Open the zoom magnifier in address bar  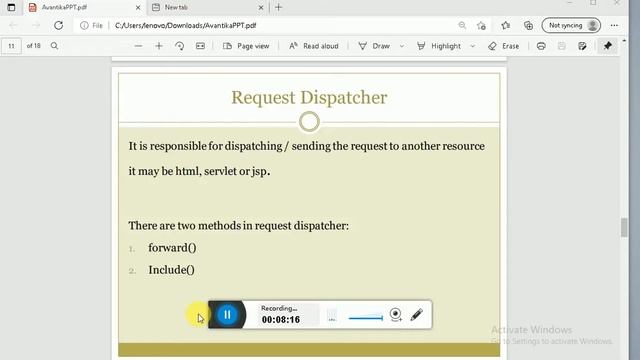point(462,25)
